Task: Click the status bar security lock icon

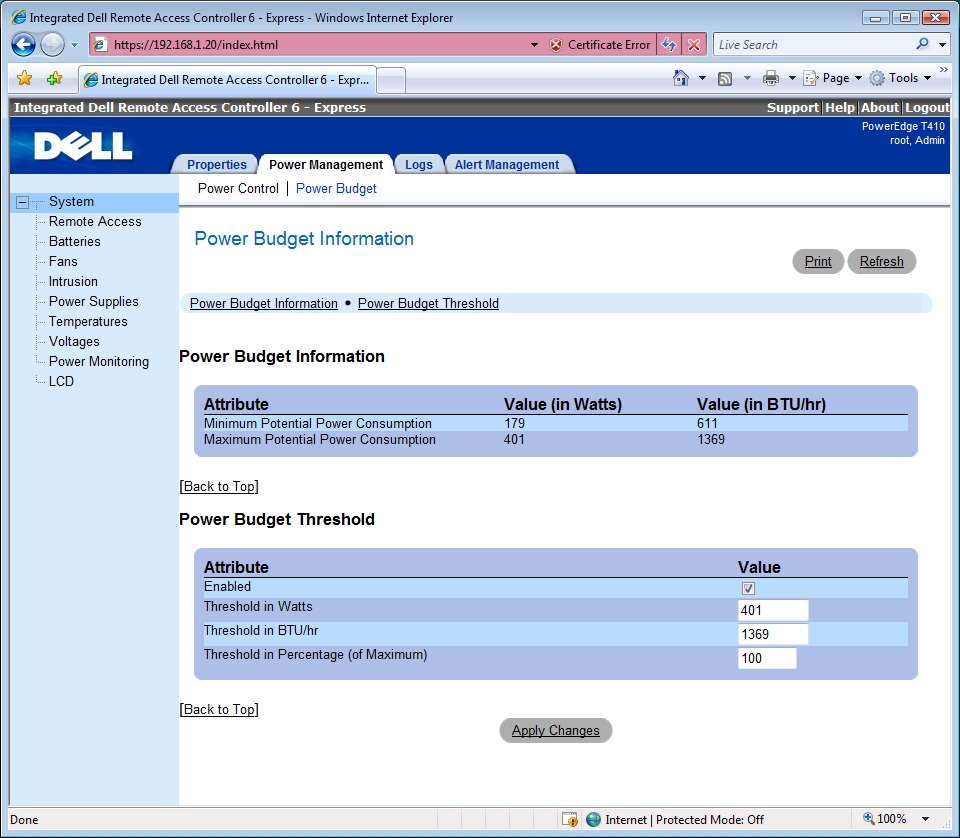Action: coord(569,820)
